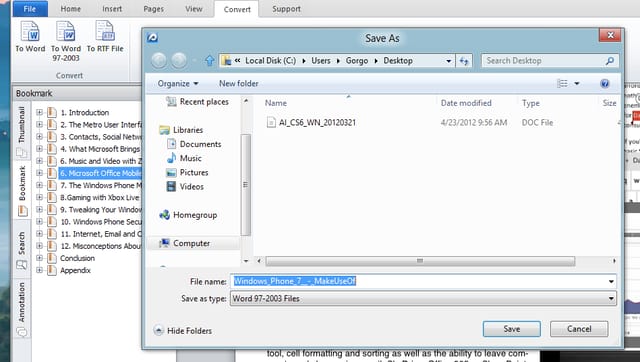The image size is (640, 362).
Task: Open the file name history dropdown arrow
Action: (x=611, y=281)
